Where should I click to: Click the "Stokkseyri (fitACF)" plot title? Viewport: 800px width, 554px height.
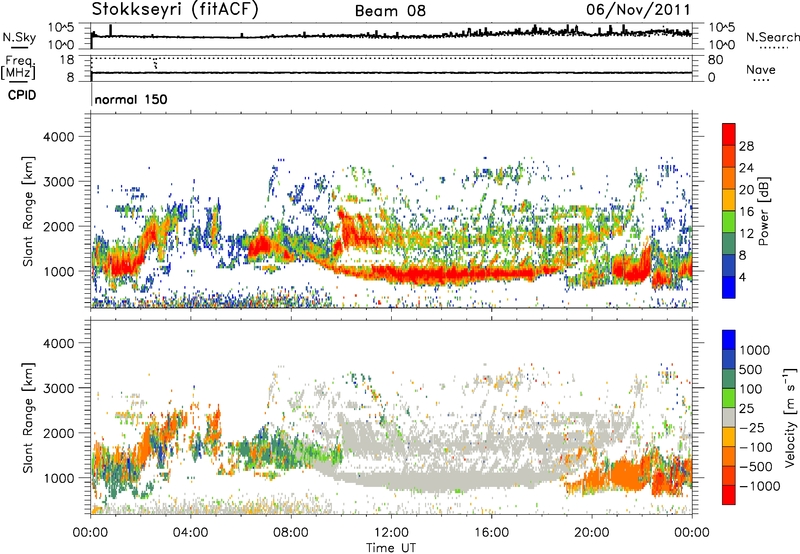click(175, 9)
